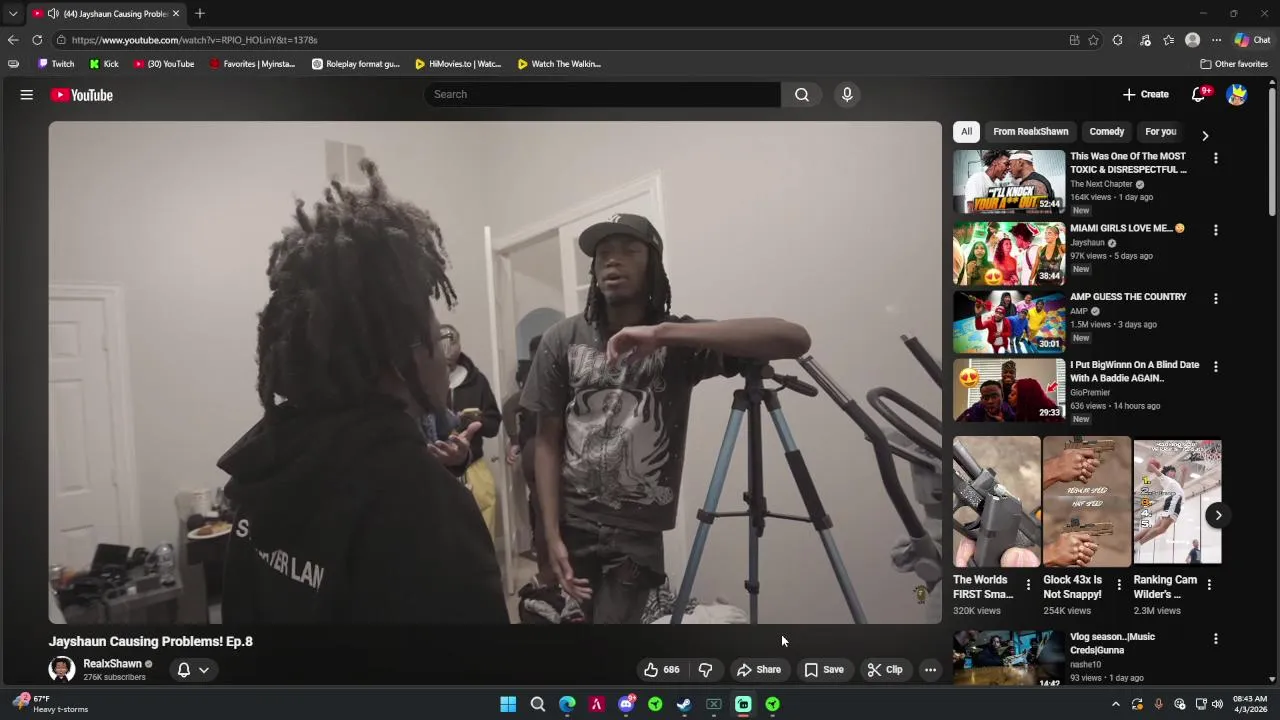Open AMP GUESS THE COUNTRY thumbnail

click(x=1009, y=322)
